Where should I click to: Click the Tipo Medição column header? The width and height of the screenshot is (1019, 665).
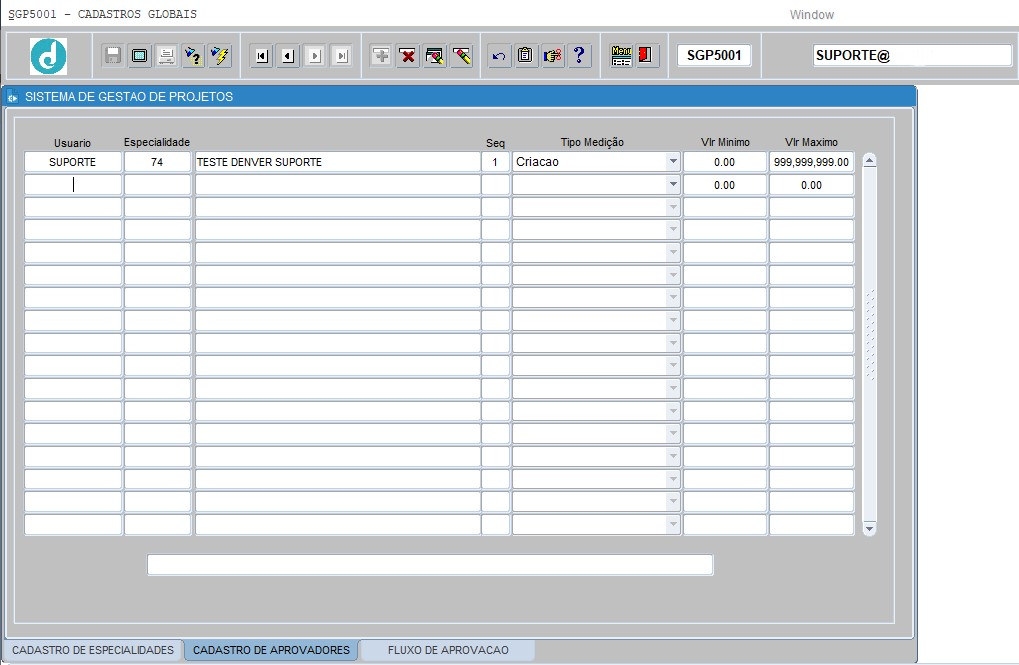coord(592,142)
